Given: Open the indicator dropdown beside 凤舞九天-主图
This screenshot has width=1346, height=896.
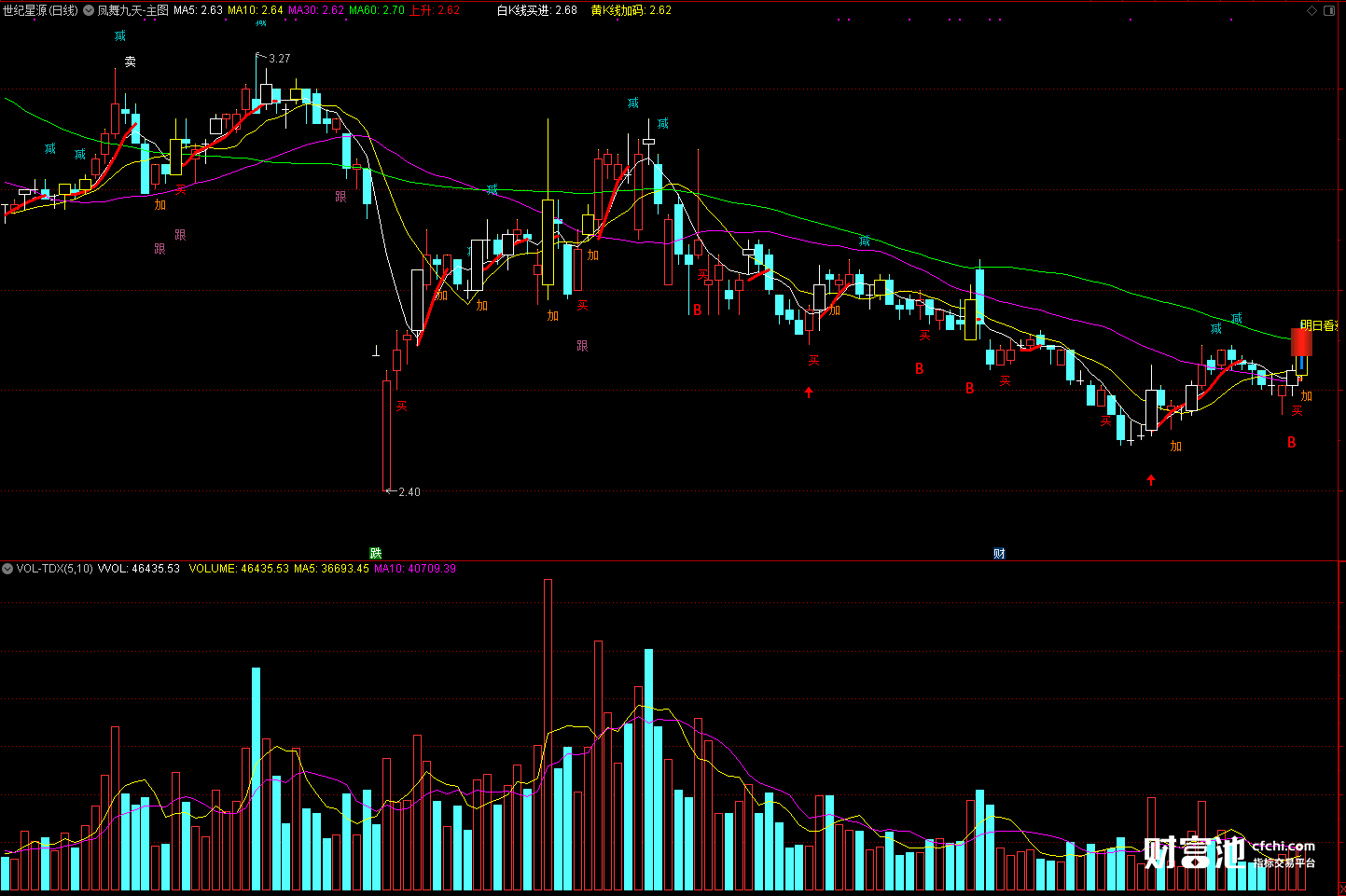Looking at the screenshot, I should point(90,10).
